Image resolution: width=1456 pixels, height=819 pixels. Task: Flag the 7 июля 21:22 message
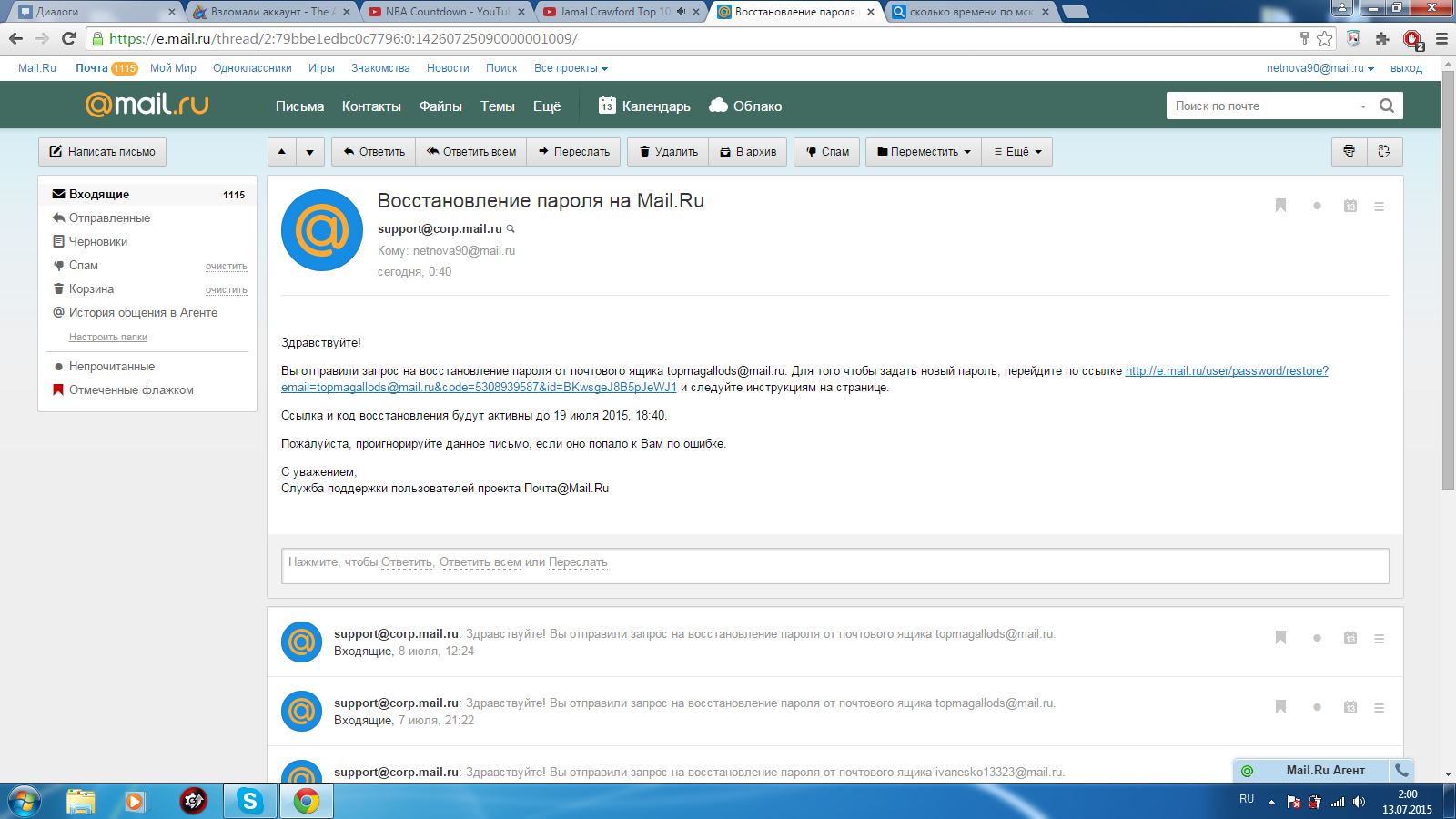pyautogui.click(x=1280, y=707)
